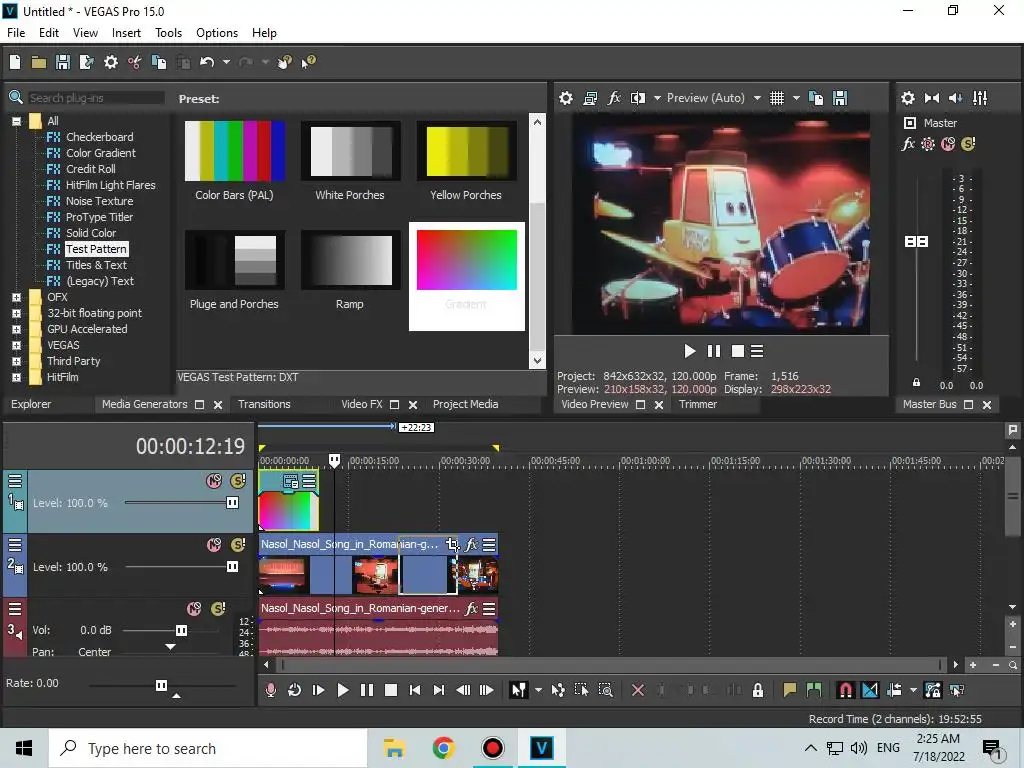The image size is (1024, 768).
Task: Open the Options menu
Action: tap(217, 33)
